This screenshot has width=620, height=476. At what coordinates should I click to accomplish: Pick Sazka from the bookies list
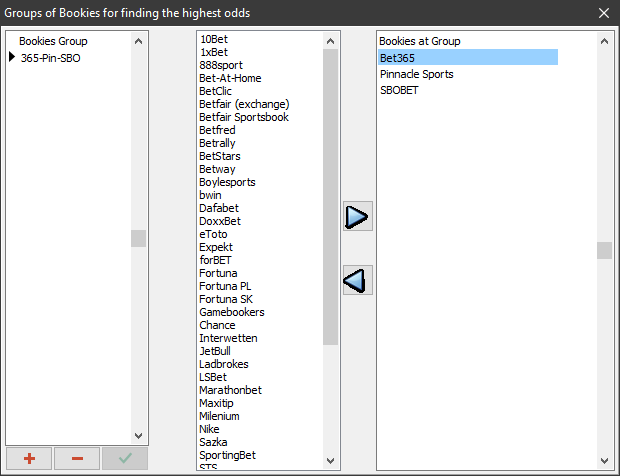pyautogui.click(x=213, y=442)
